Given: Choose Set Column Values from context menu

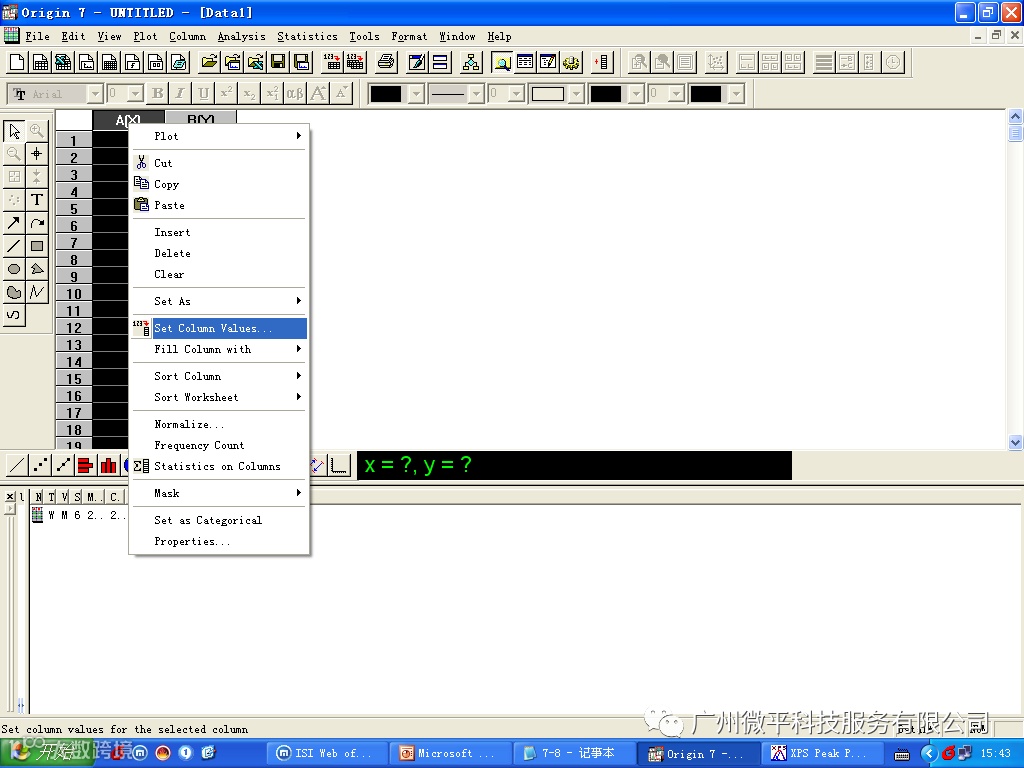Looking at the screenshot, I should pos(219,328).
